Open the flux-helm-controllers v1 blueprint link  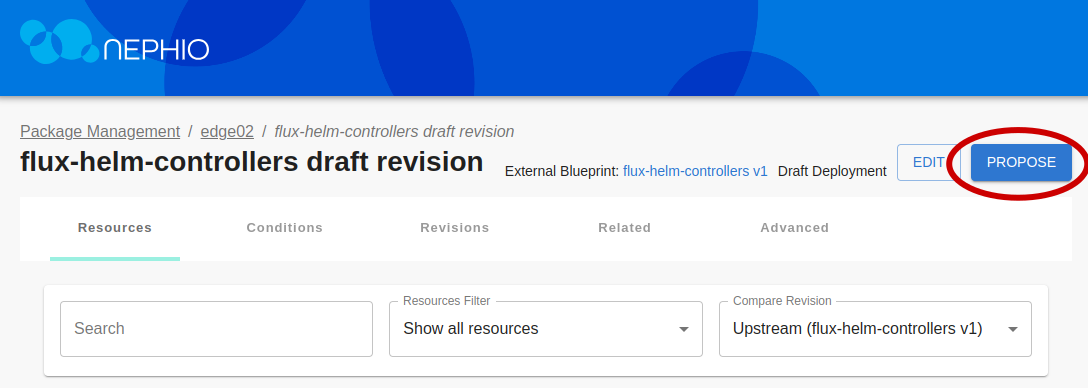pos(695,171)
